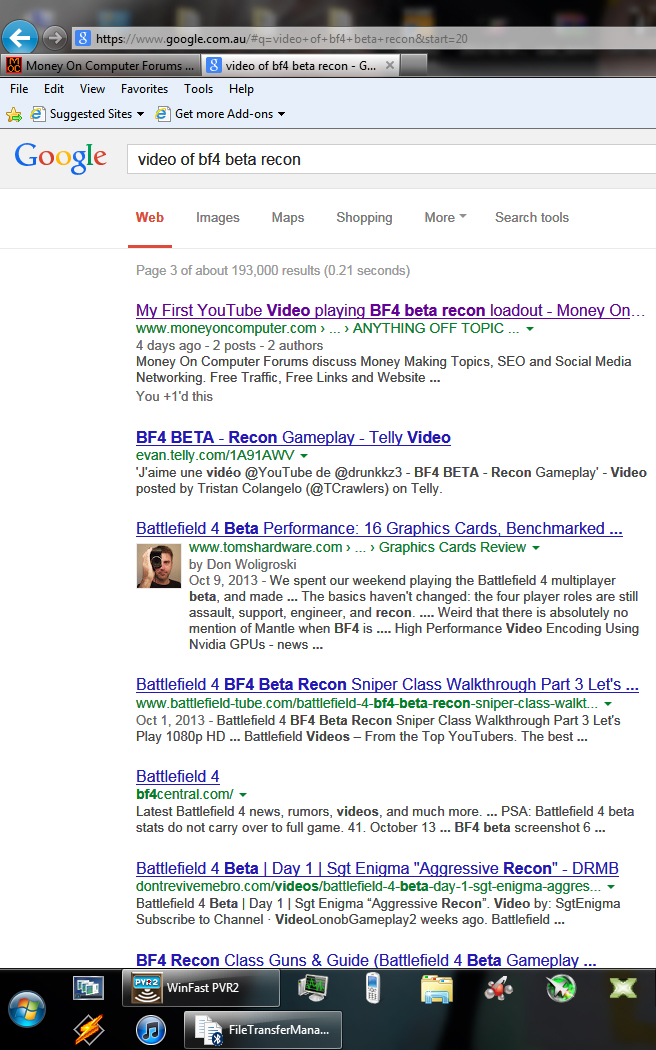Viewport: 656px width, 1050px height.
Task: Click the ANYTHING OFF TOPIC breadcrumb
Action: tap(428, 328)
